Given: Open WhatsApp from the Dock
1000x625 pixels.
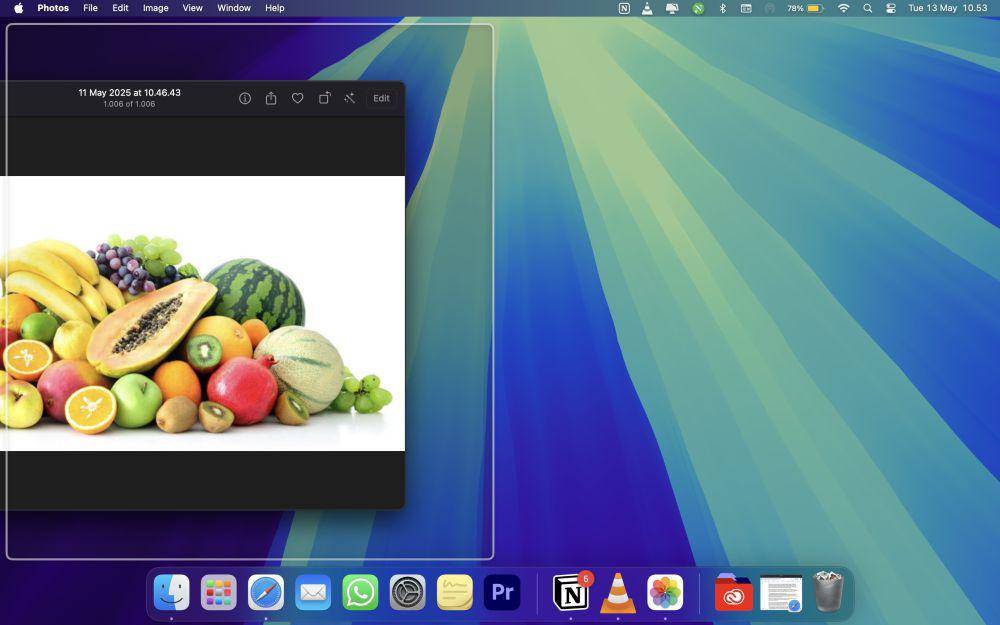Looking at the screenshot, I should point(360,592).
